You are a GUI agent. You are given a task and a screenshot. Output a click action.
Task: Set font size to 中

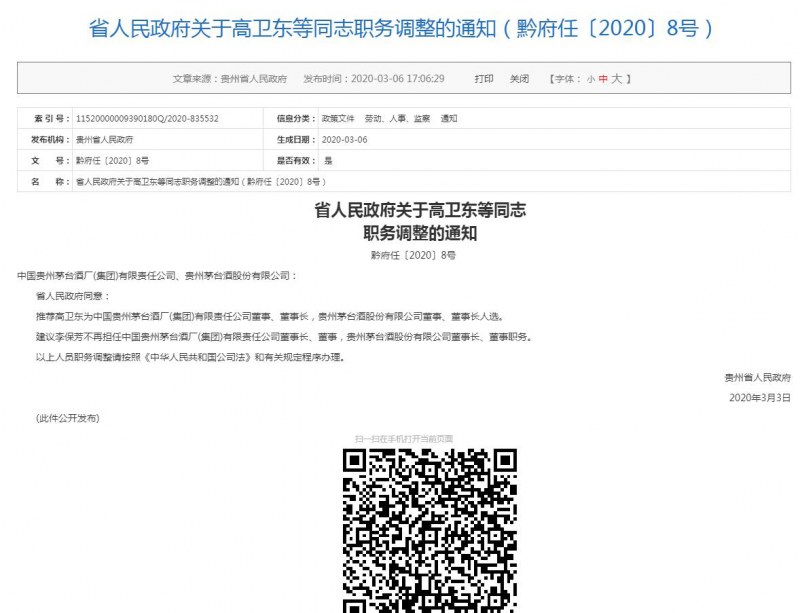(x=603, y=79)
